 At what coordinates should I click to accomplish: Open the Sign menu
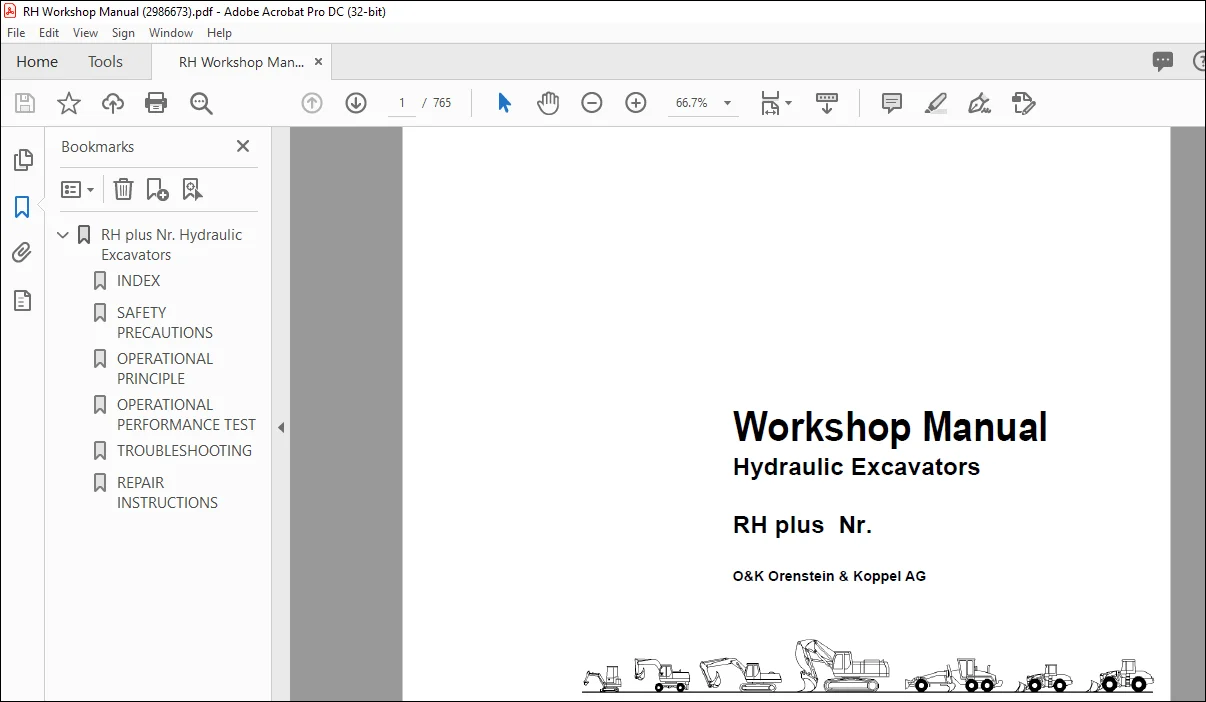pyautogui.click(x=123, y=33)
